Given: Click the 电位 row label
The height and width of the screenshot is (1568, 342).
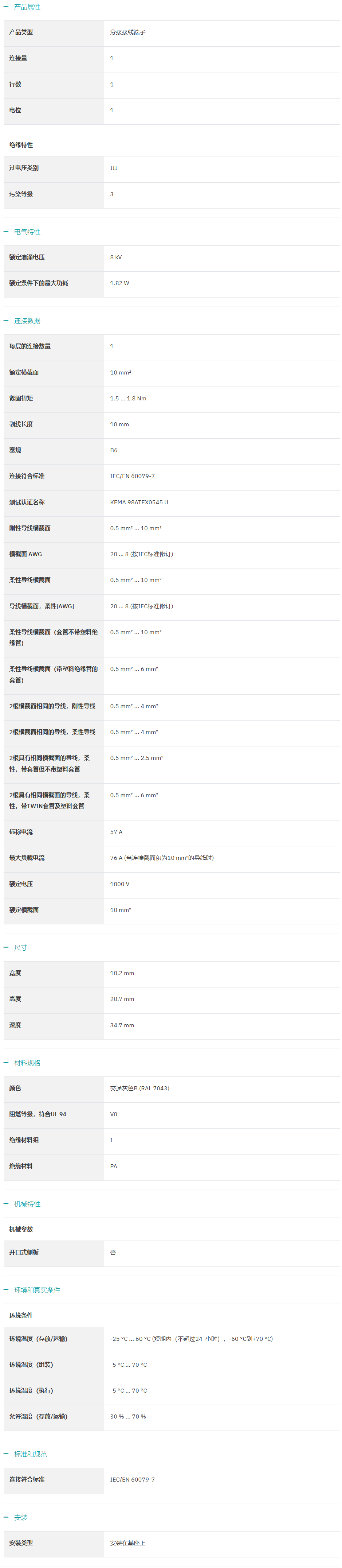Looking at the screenshot, I should click(15, 110).
